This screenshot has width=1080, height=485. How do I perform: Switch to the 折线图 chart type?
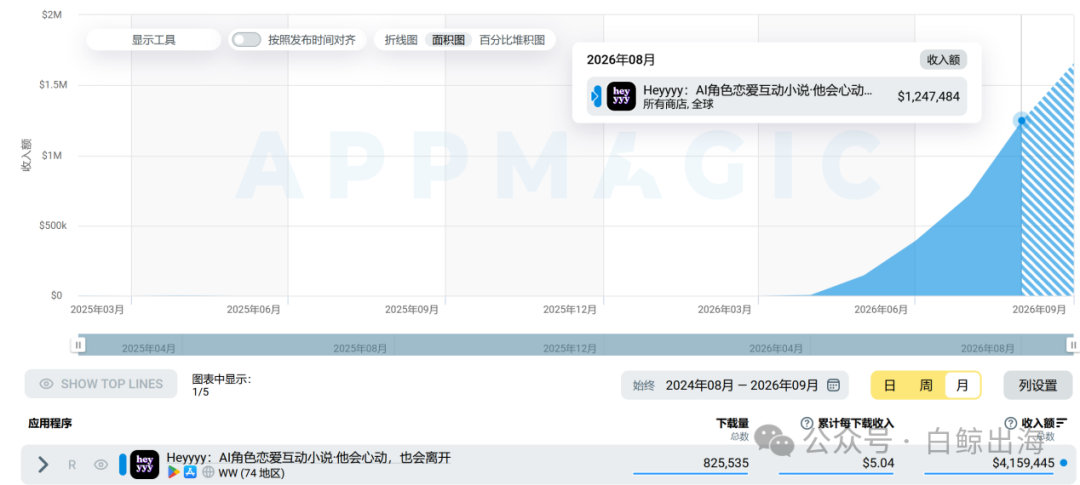[x=401, y=40]
